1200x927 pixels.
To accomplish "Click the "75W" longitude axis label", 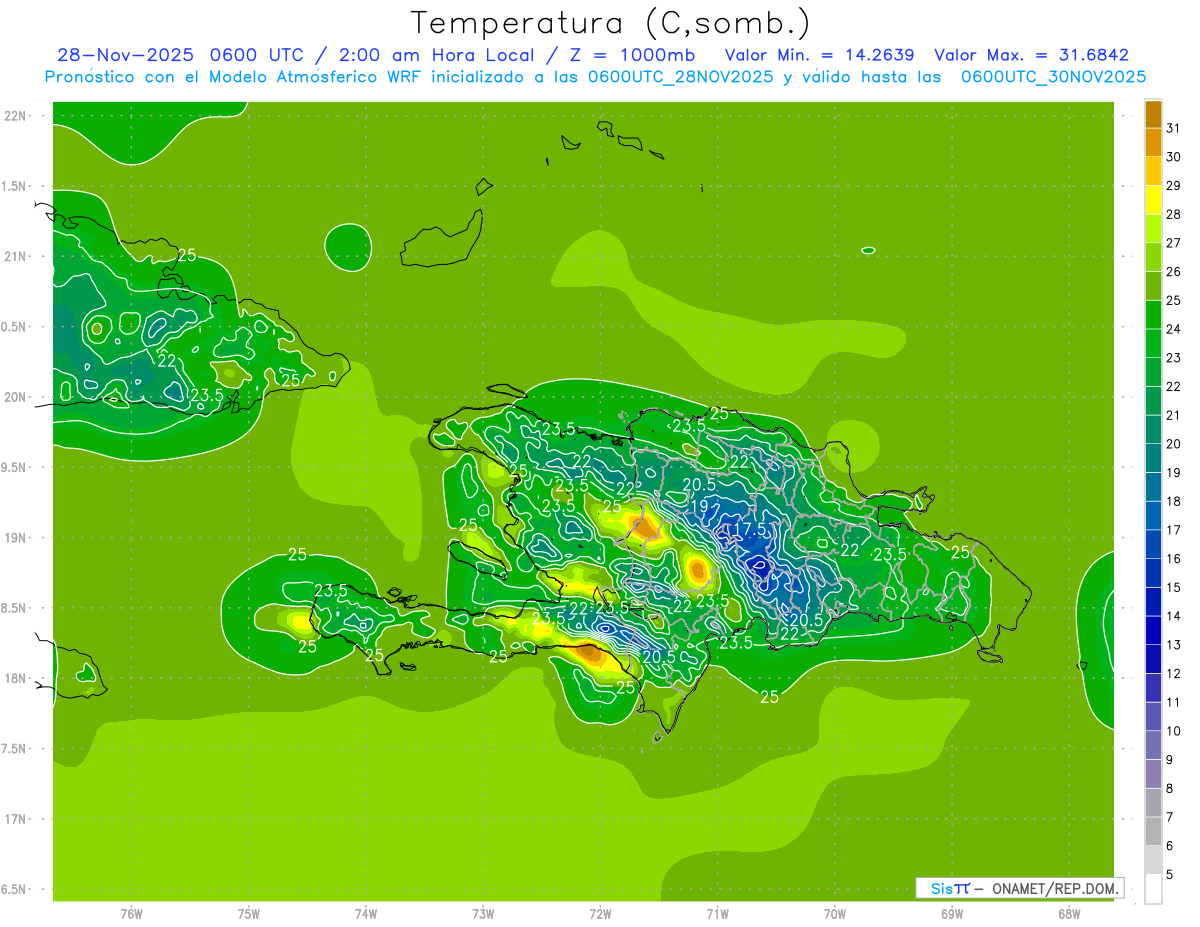I will (x=249, y=914).
